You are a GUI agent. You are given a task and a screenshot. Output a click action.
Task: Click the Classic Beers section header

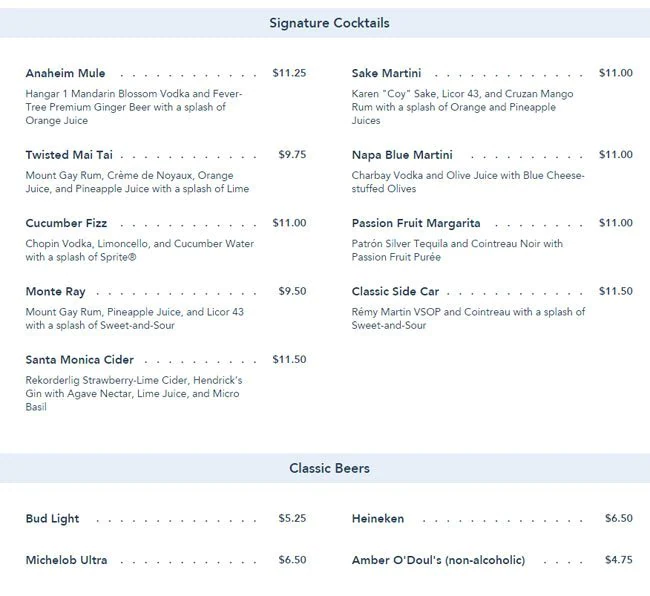(329, 468)
